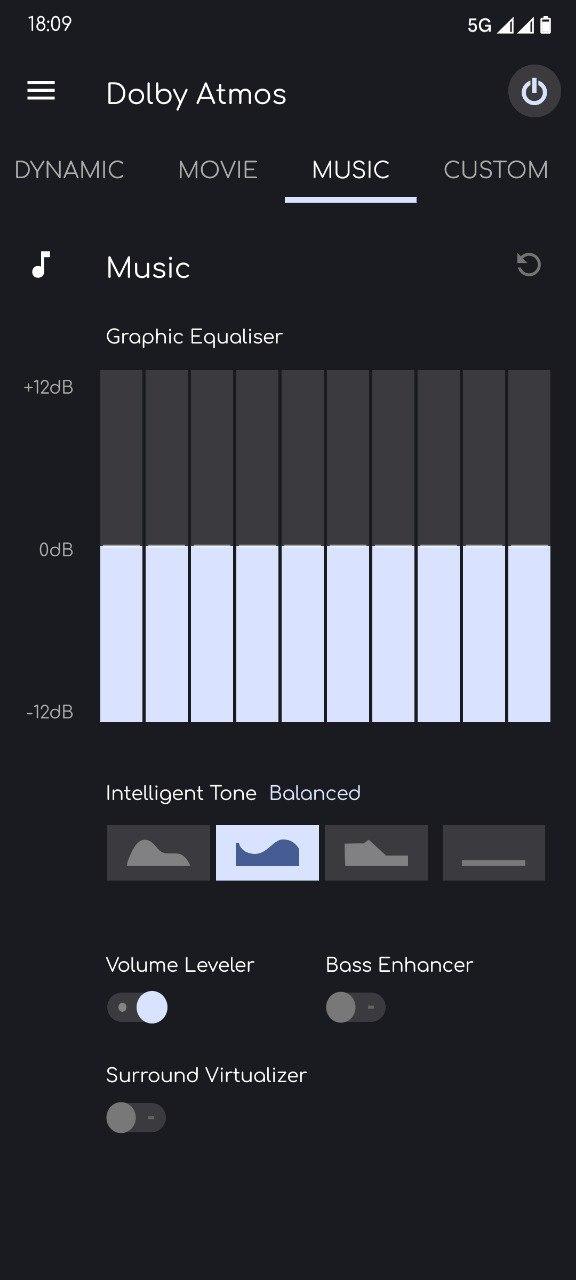576x1280 pixels.
Task: Enable the Bass Enhancer switch
Action: tap(356, 1007)
